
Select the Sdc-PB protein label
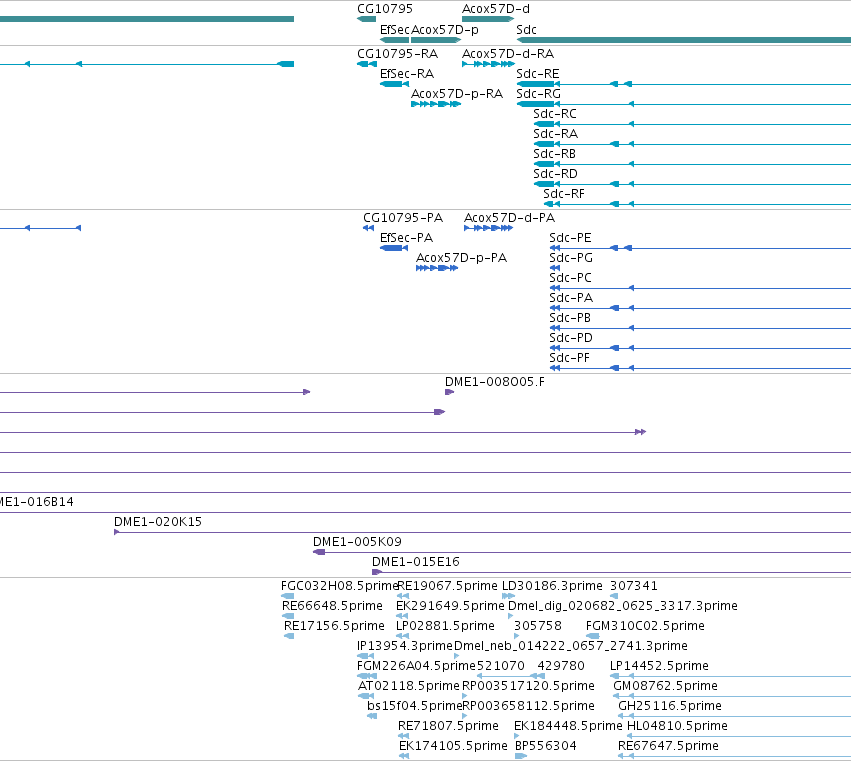point(570,318)
